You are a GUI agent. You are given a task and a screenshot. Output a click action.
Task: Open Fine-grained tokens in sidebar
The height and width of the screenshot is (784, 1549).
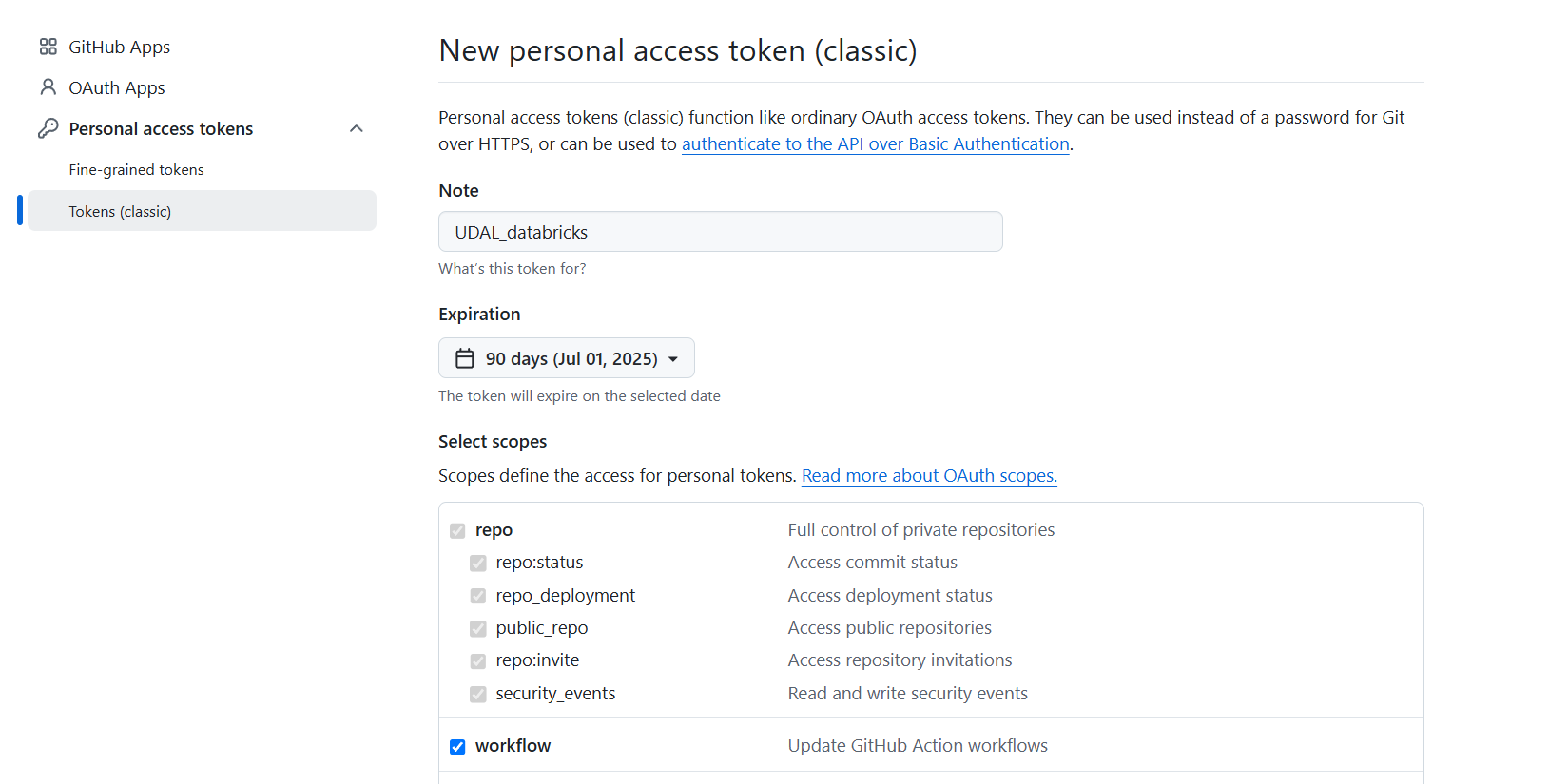136,169
